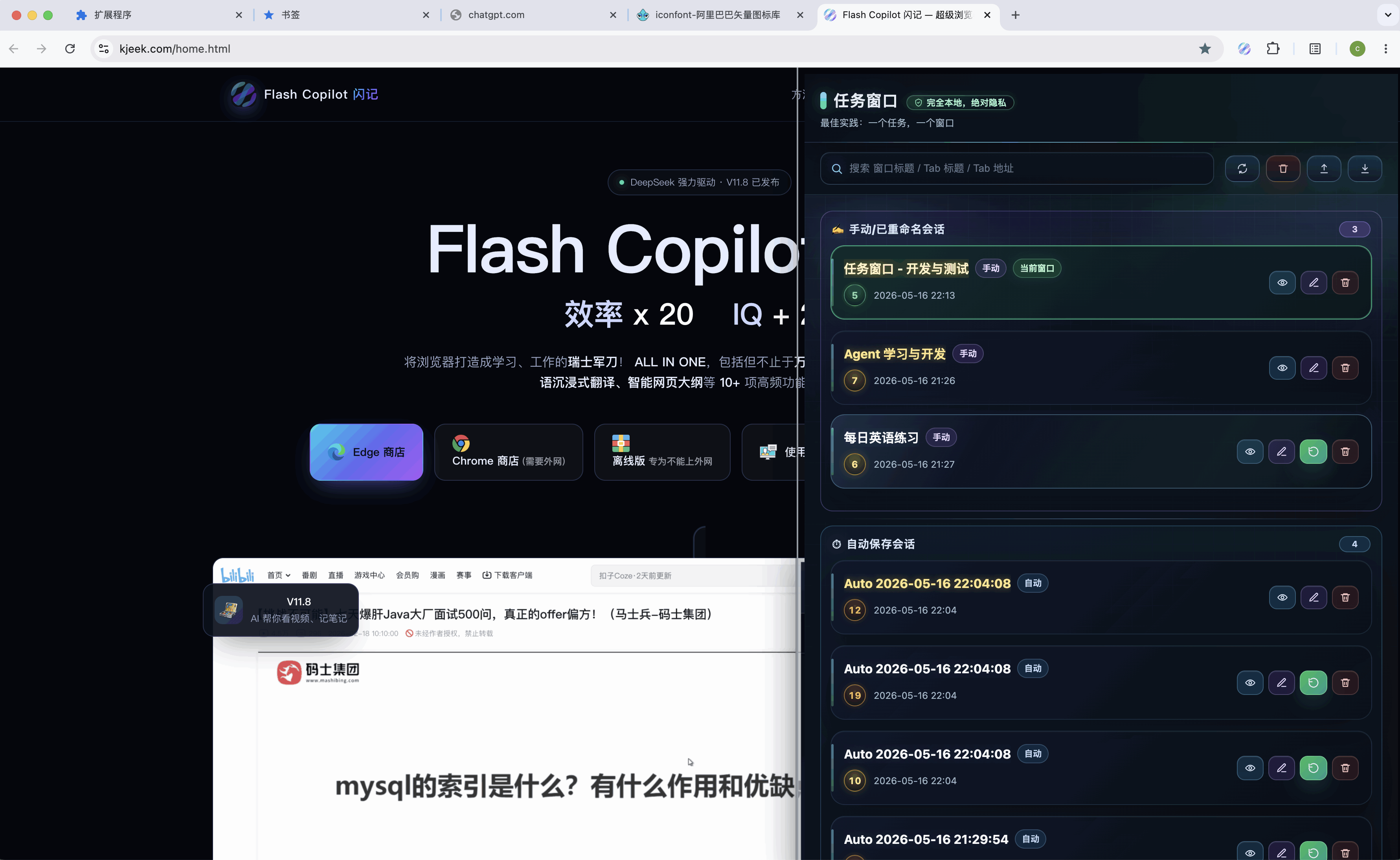This screenshot has height=860, width=1400.
Task: Reload the page in Chrome
Action: click(70, 49)
